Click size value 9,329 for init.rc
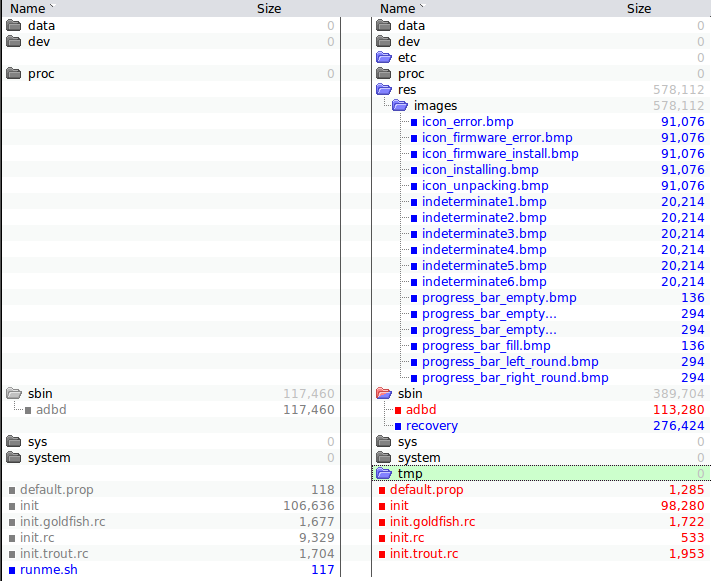Screen dimensions: 711x581 [317, 538]
